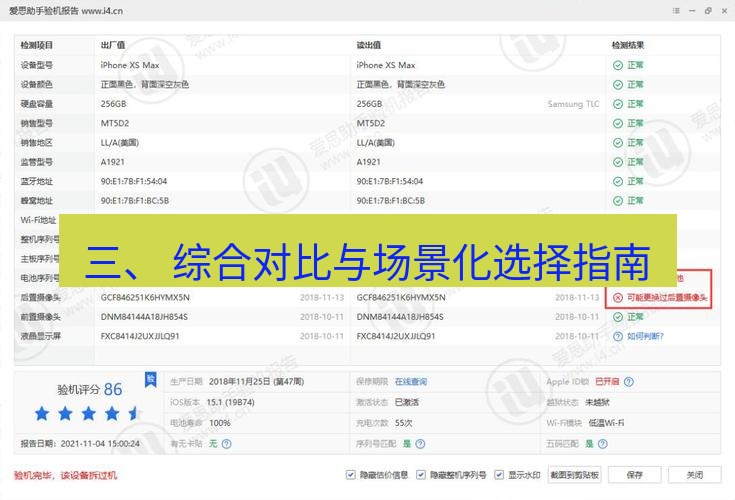Click the 已开启 Apple ID lock status
This screenshot has width=735, height=500.
pyautogui.click(x=607, y=382)
